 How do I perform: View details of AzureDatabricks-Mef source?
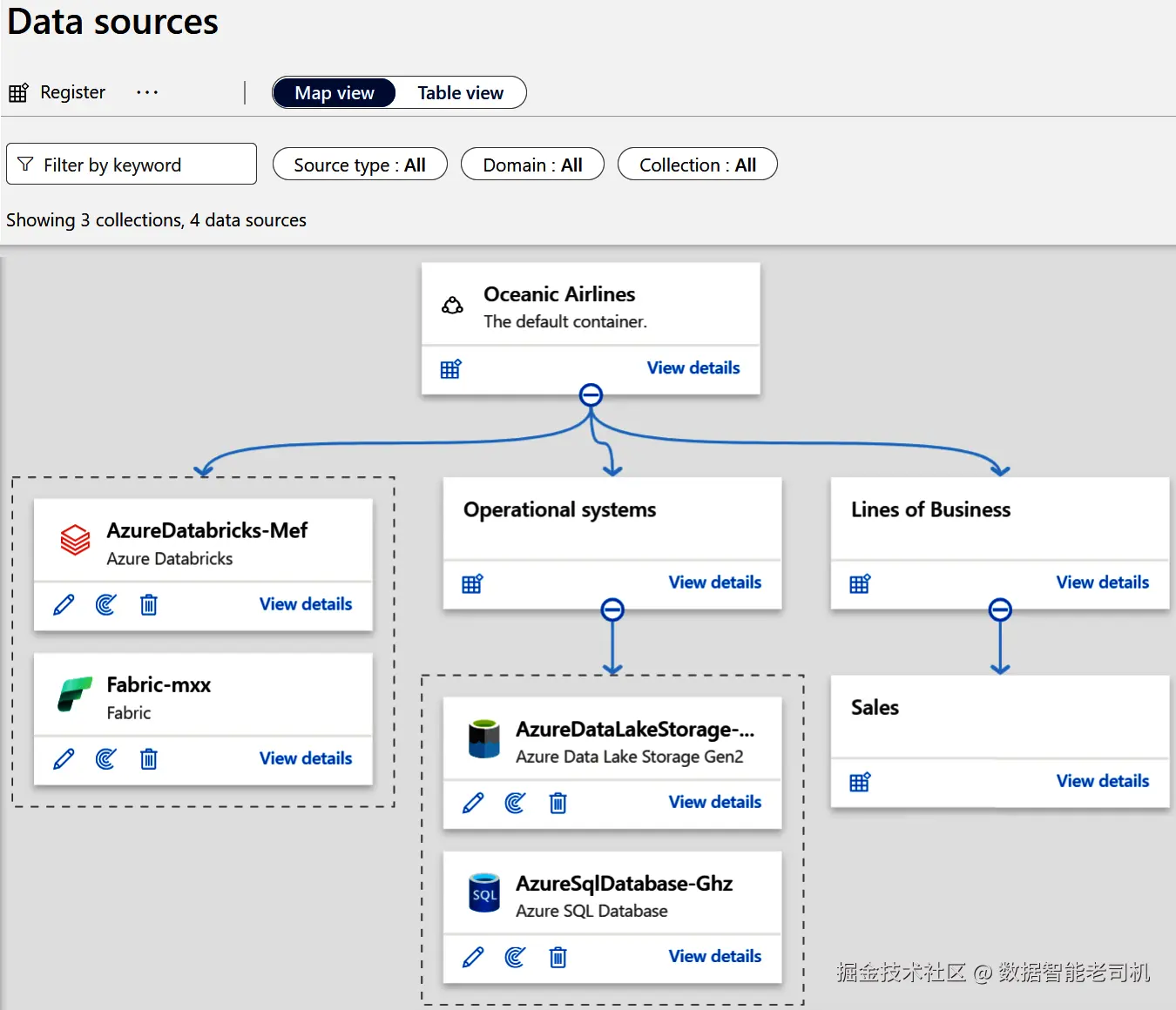[x=306, y=604]
